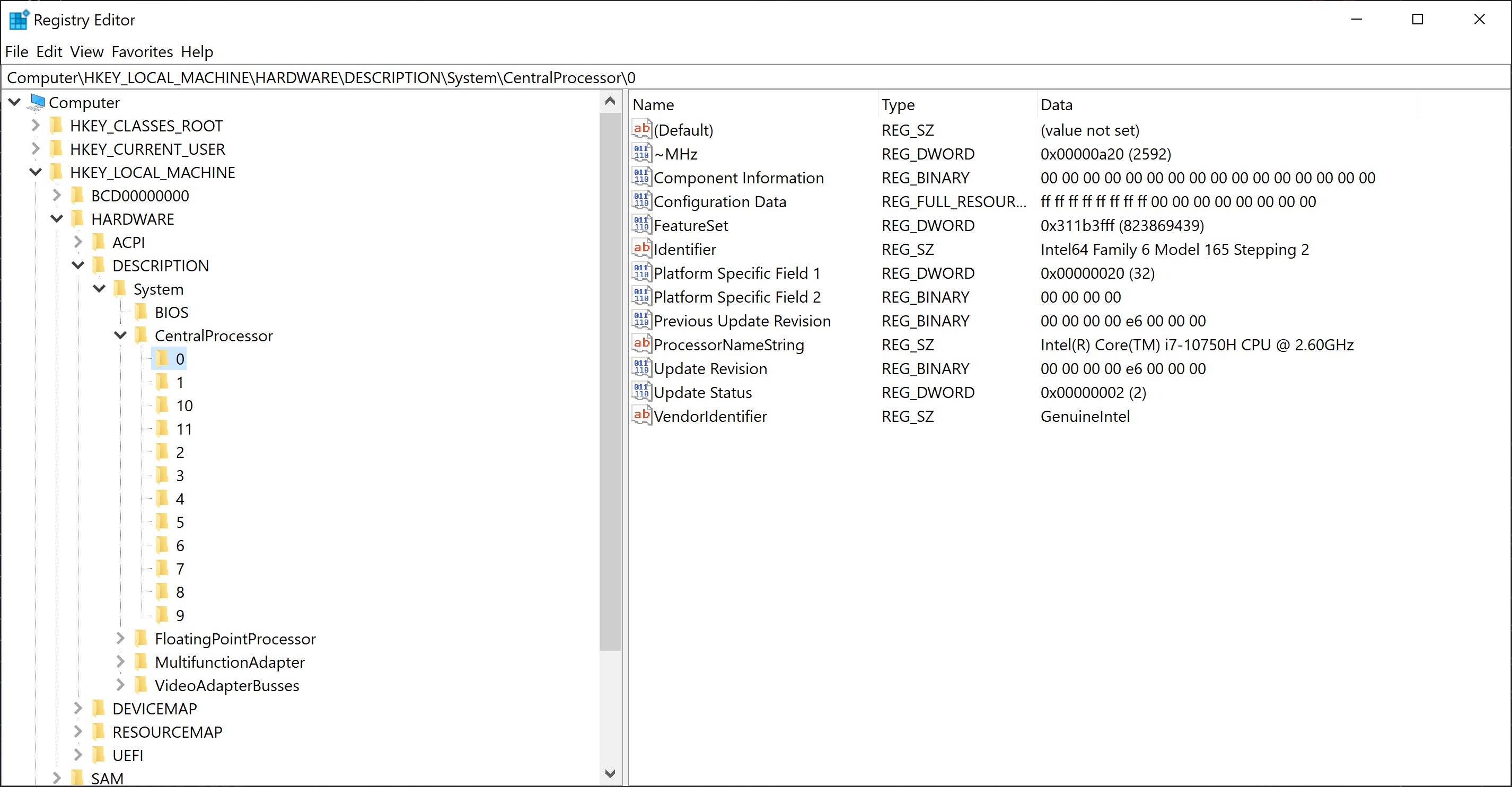Expand the FloatingPointProcessor key
Image resolution: width=1512 pixels, height=787 pixels.
(x=120, y=639)
